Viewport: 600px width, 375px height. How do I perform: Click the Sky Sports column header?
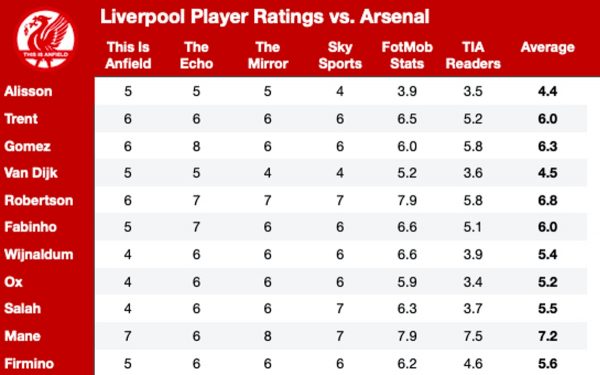340,55
